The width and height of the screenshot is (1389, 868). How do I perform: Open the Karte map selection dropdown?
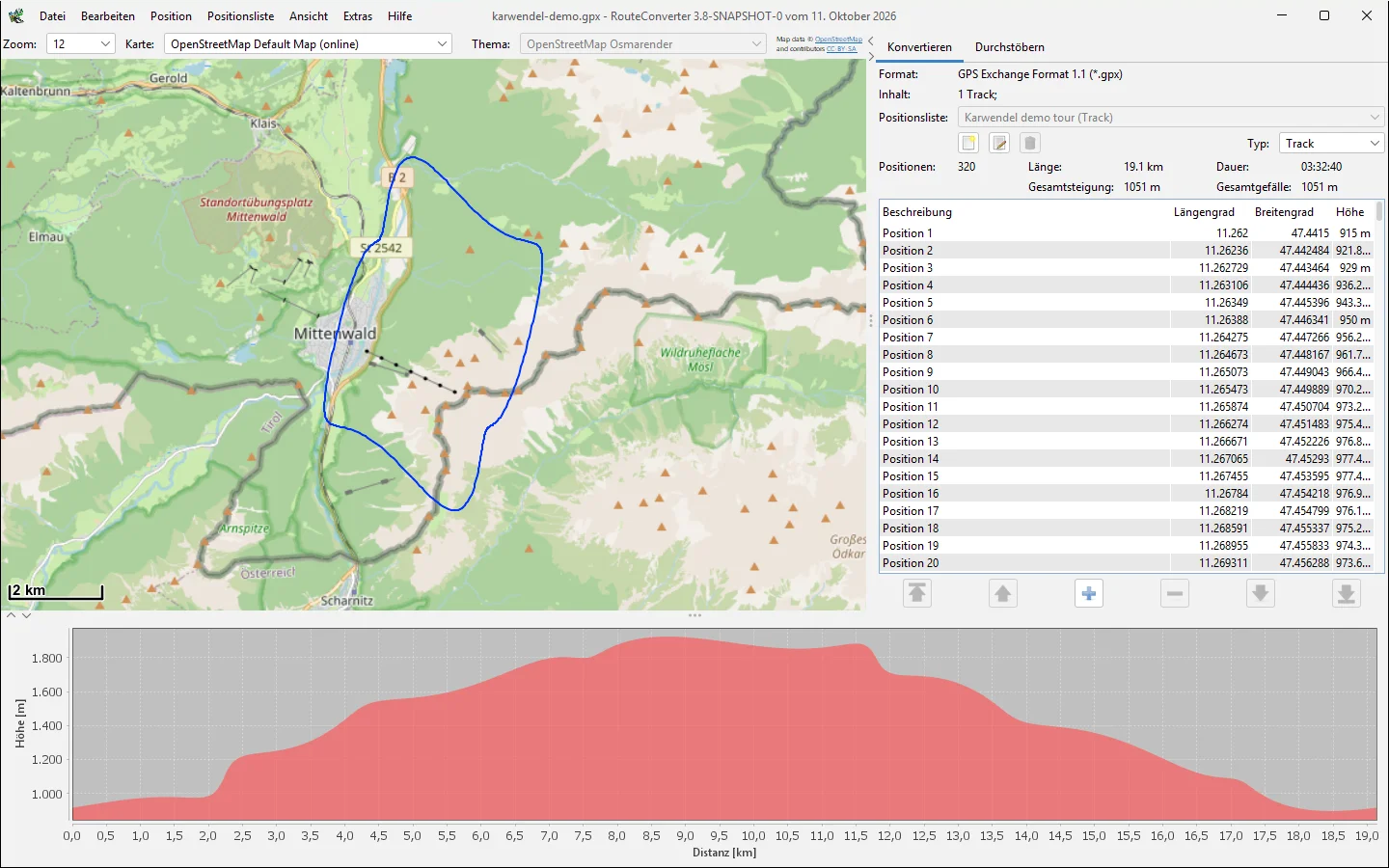308,43
